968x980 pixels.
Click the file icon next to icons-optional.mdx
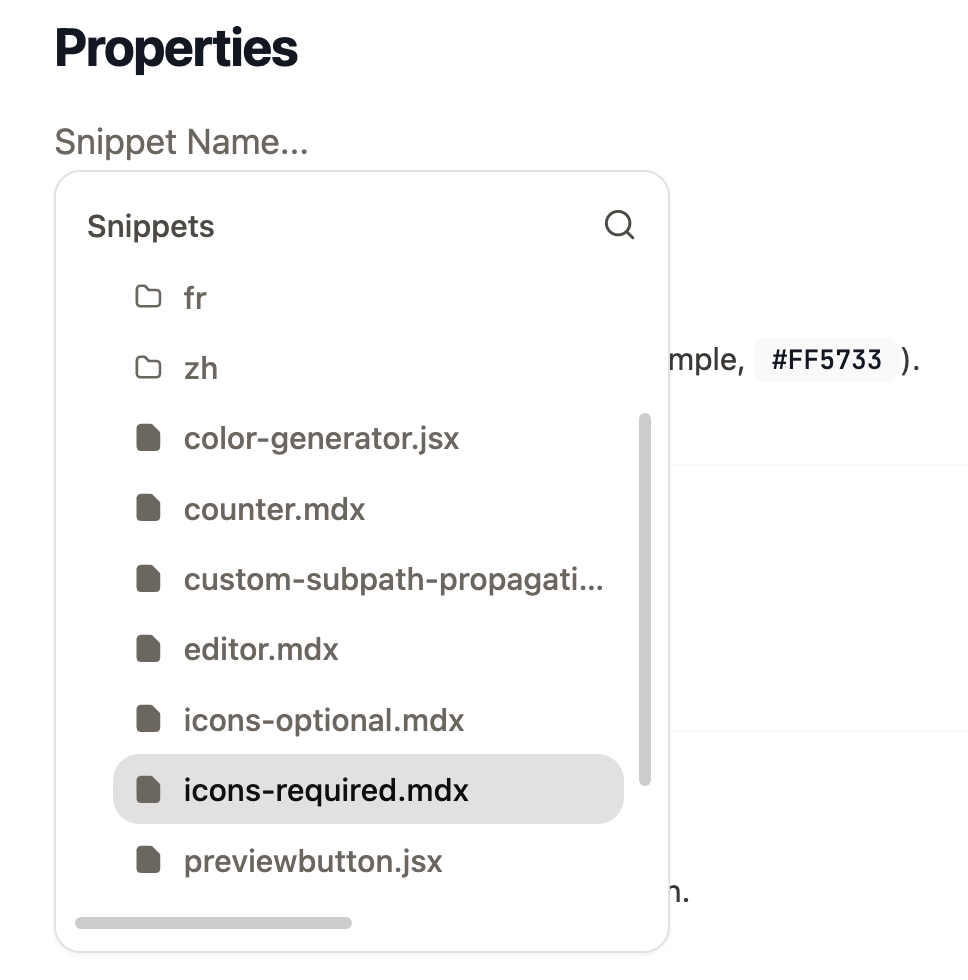click(x=148, y=719)
